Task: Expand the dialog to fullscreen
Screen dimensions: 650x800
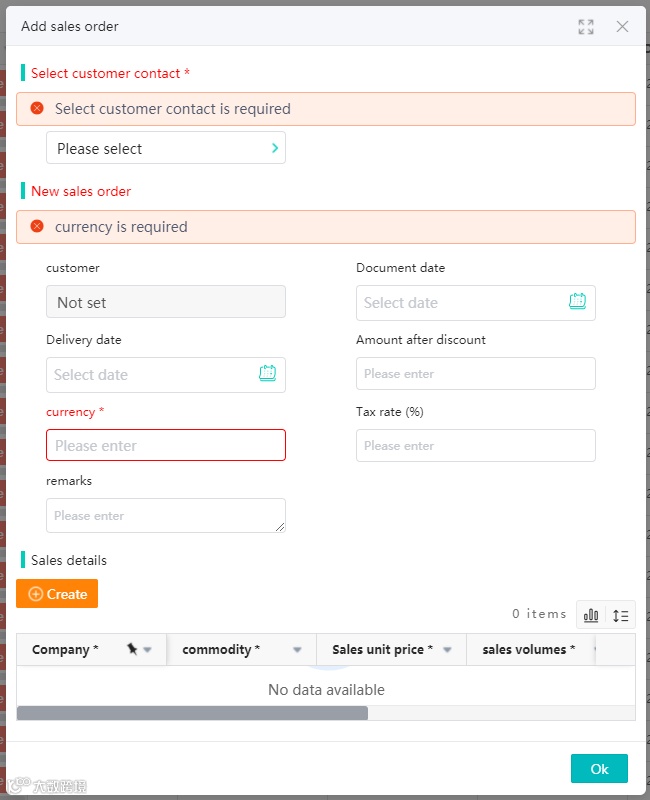Action: [586, 27]
